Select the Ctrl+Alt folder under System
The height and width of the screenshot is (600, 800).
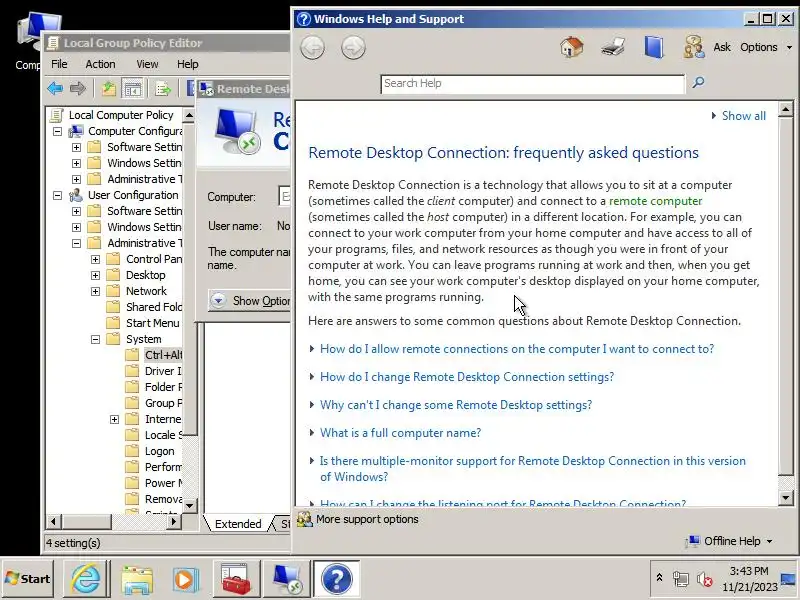(163, 355)
